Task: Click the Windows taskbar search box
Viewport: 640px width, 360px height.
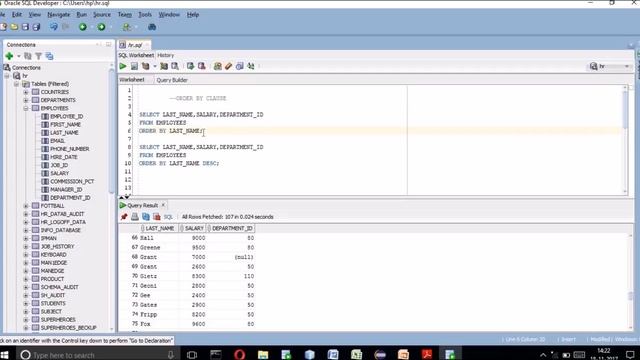Action: (x=98, y=355)
